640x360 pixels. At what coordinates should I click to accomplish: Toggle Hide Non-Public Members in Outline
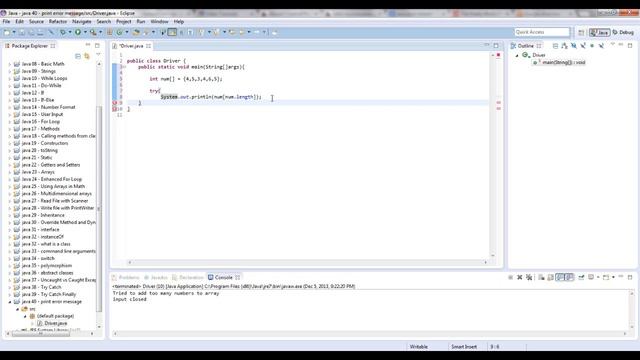click(x=592, y=46)
